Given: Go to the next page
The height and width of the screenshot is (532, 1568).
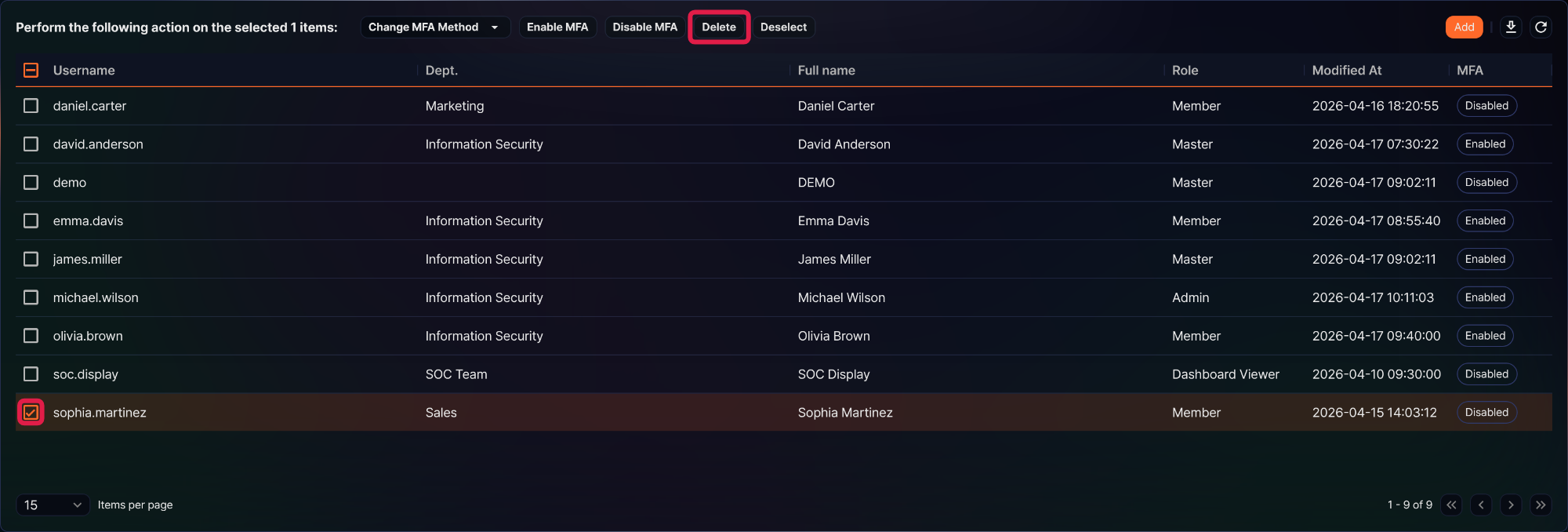Looking at the screenshot, I should (1511, 505).
